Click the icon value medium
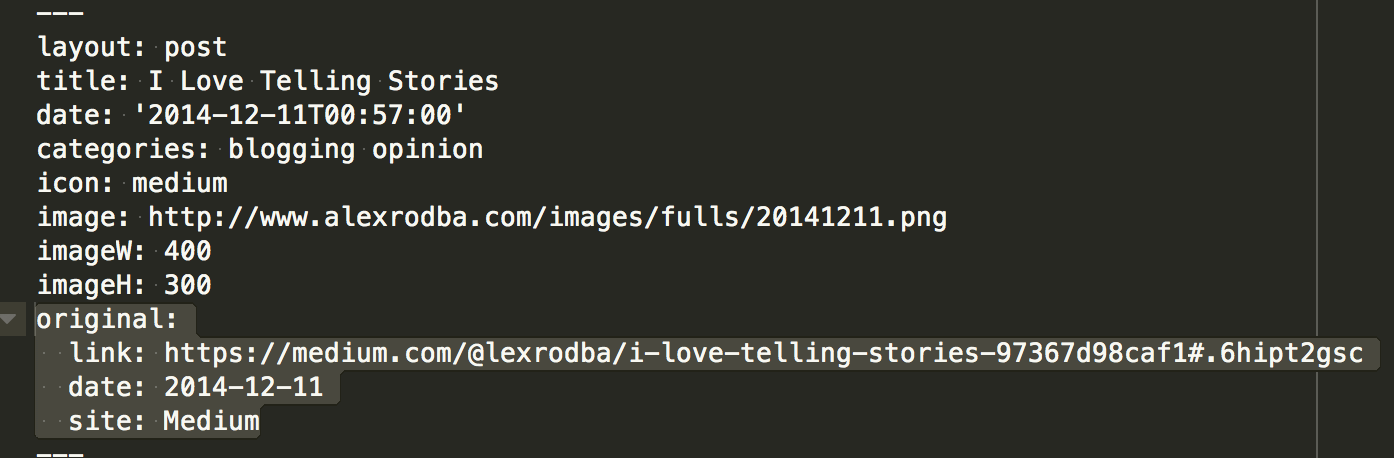The height and width of the screenshot is (458, 1394). click(180, 183)
